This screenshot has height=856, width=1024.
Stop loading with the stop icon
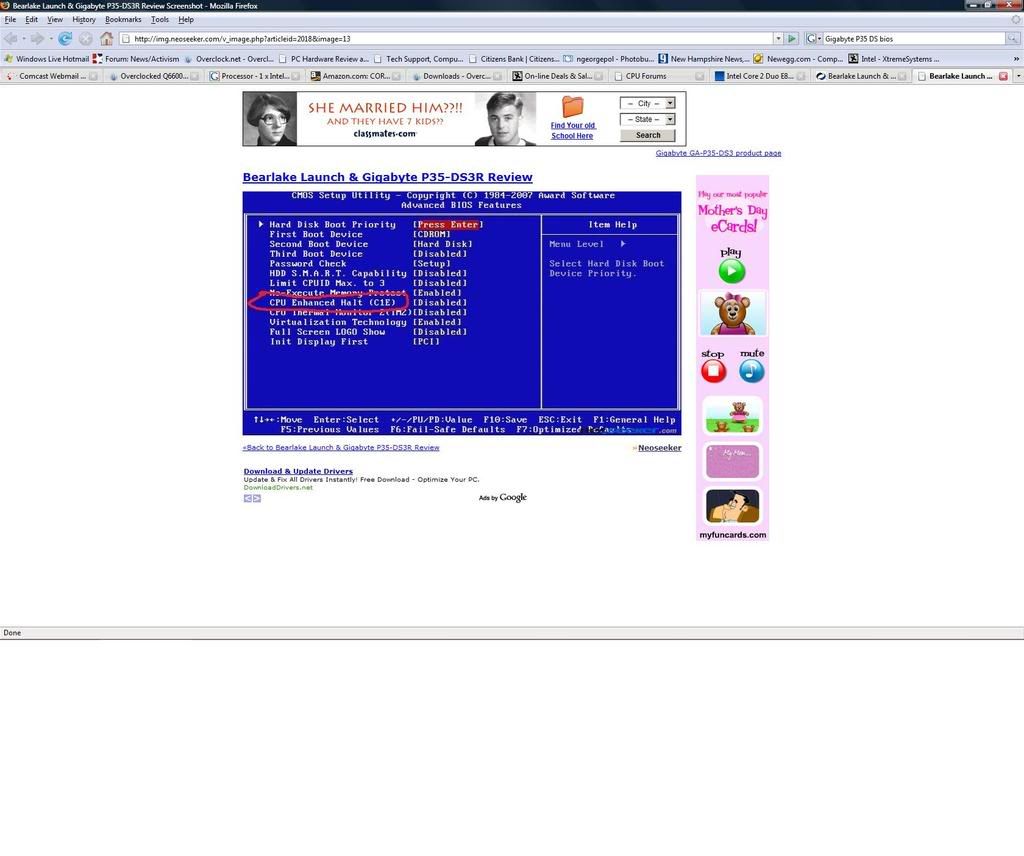[x=86, y=39]
